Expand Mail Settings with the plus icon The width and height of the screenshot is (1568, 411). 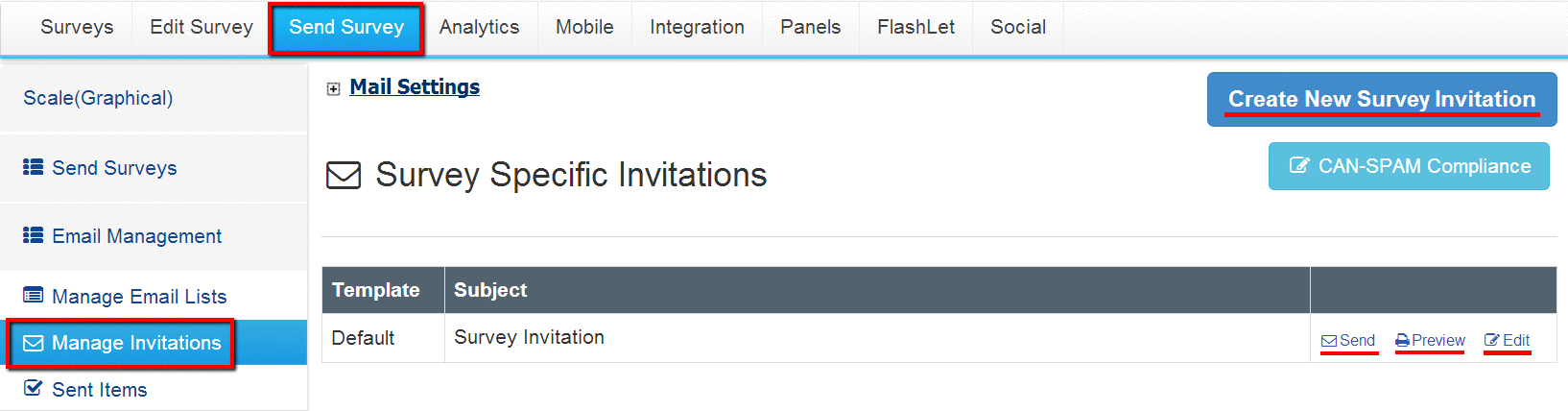pos(333,89)
